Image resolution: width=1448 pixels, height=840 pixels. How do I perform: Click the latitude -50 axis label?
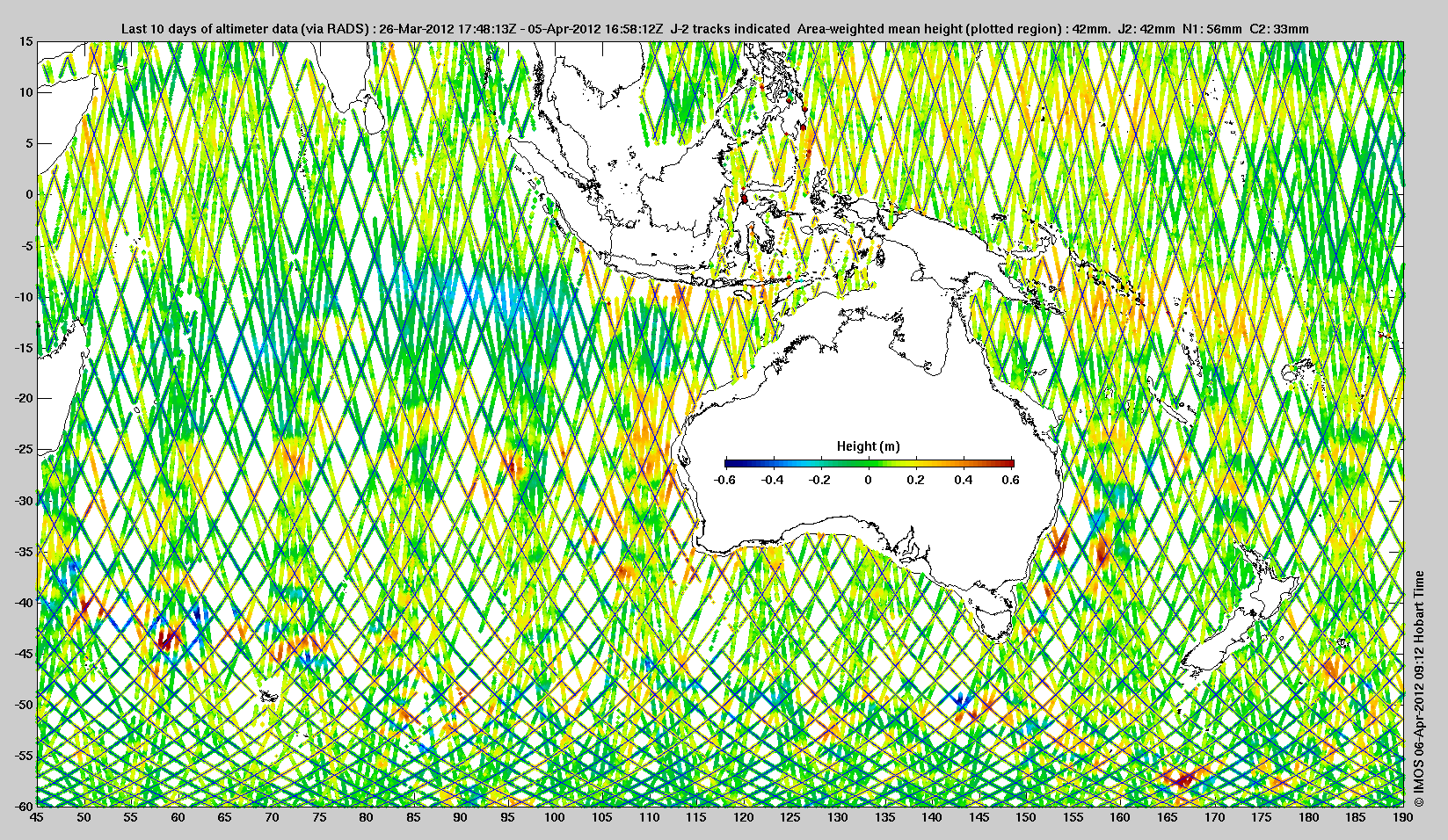(23, 704)
